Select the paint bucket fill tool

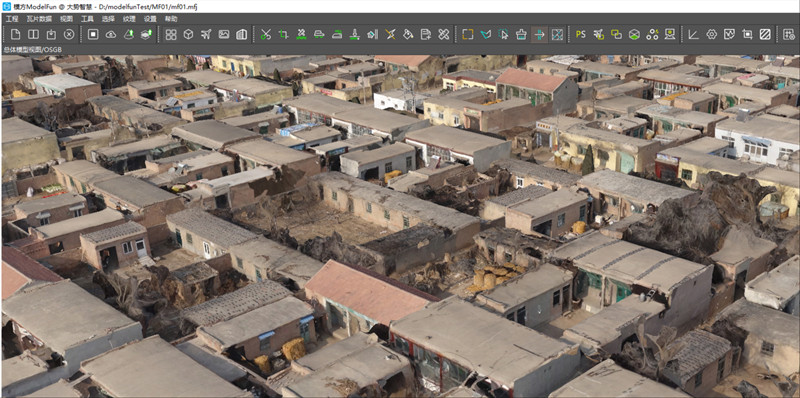tap(408, 34)
